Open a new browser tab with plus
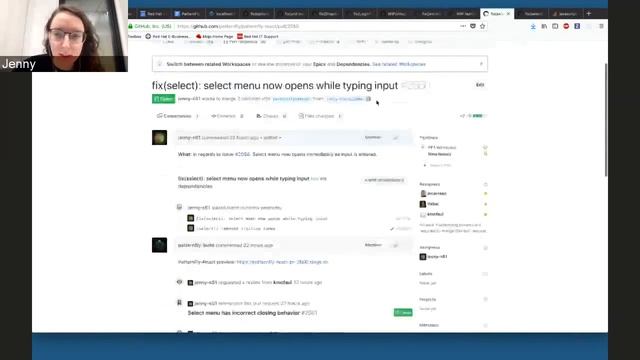 589,13
